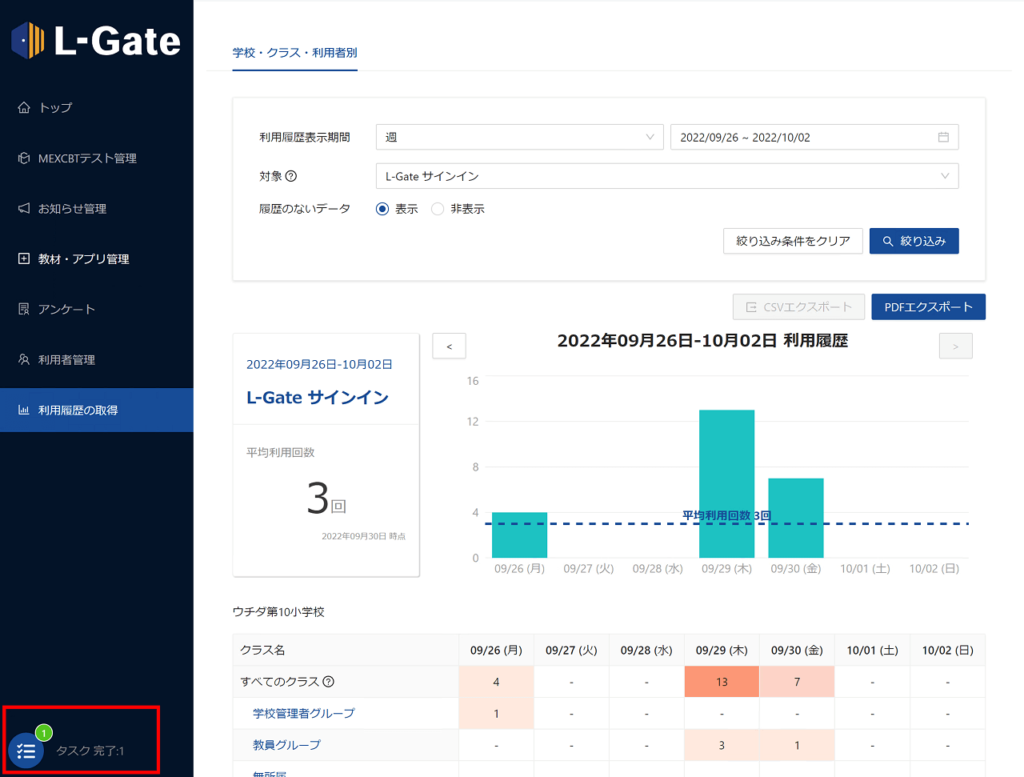Click the value 1 in 学校管理者グループ row
The width and height of the screenshot is (1024, 777).
[x=496, y=714]
